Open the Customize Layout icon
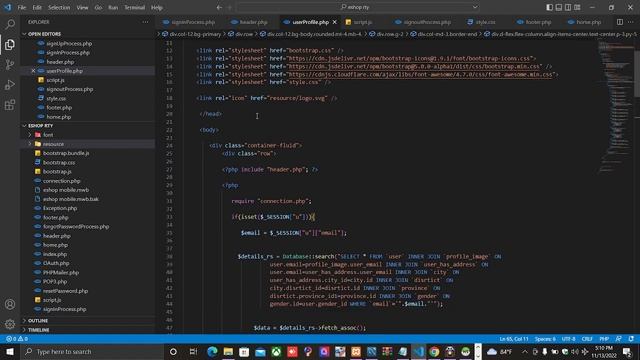 click(577, 7)
